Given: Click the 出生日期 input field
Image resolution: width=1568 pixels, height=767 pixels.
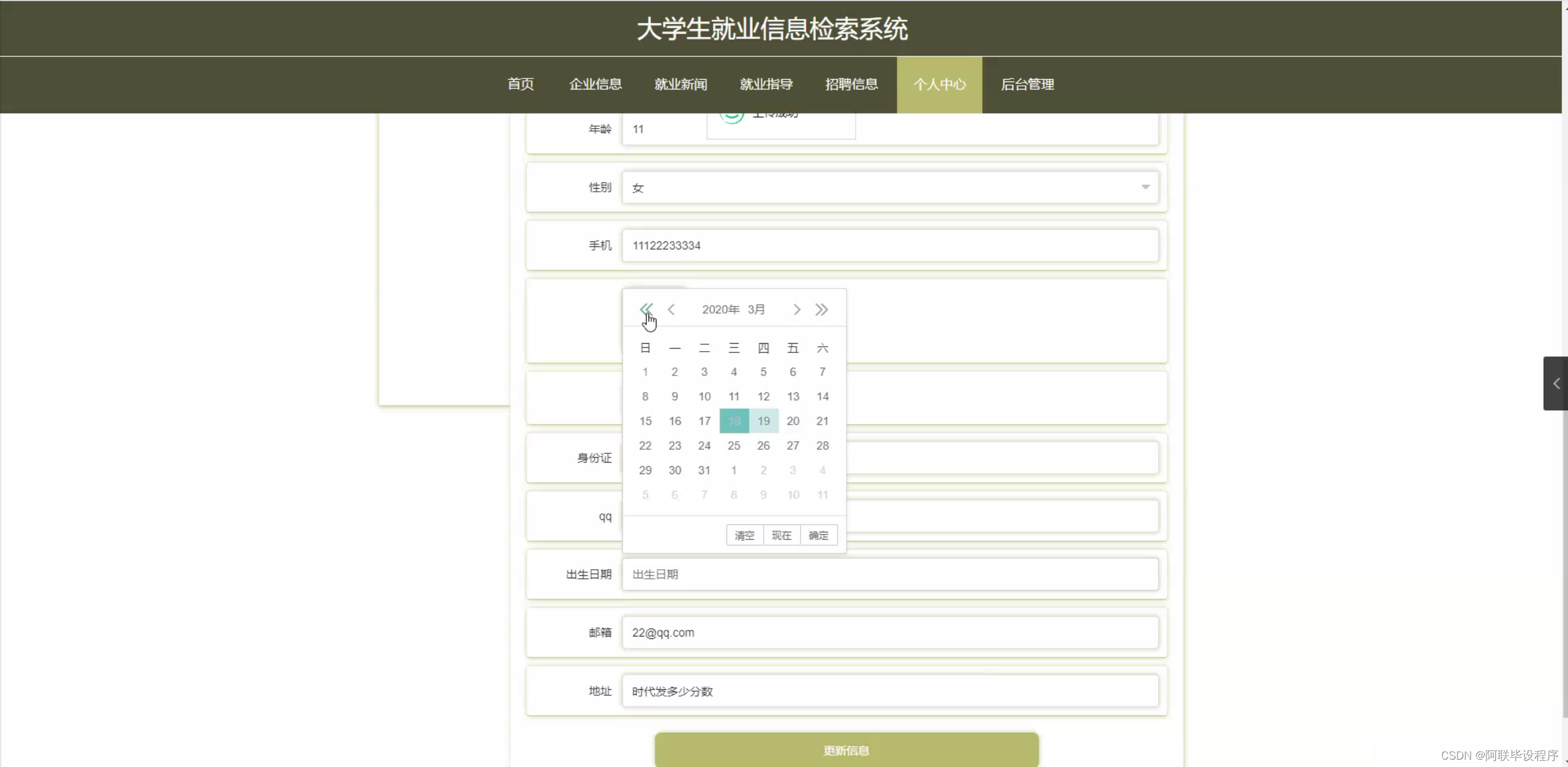Looking at the screenshot, I should tap(889, 574).
